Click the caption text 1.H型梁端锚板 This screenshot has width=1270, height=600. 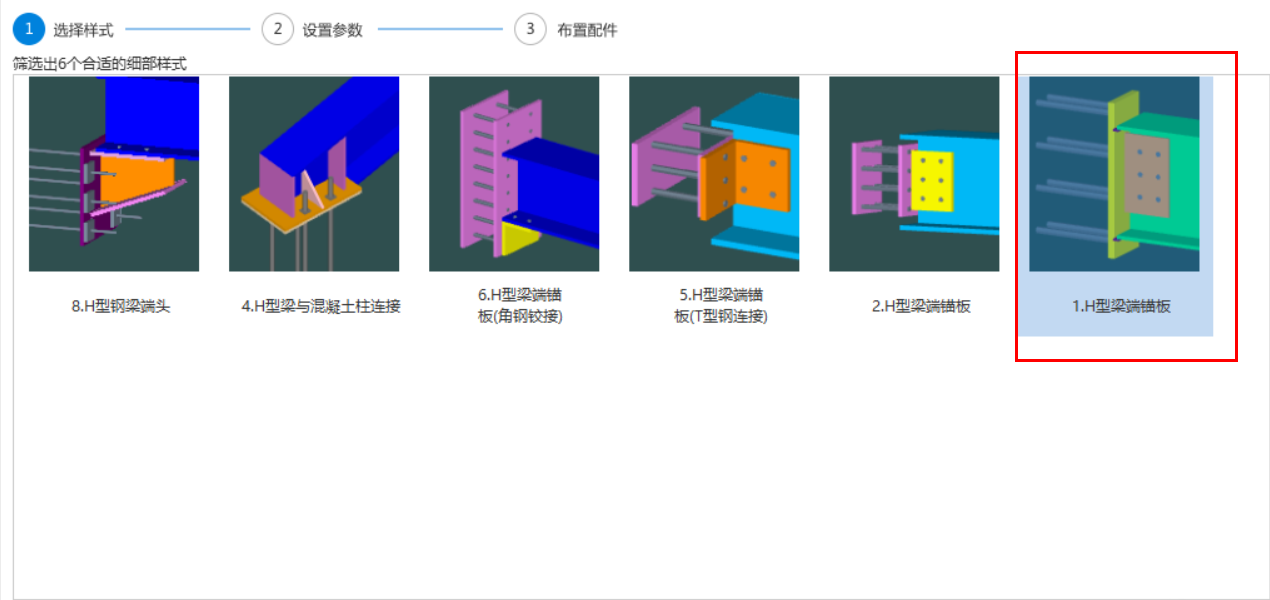1121,307
